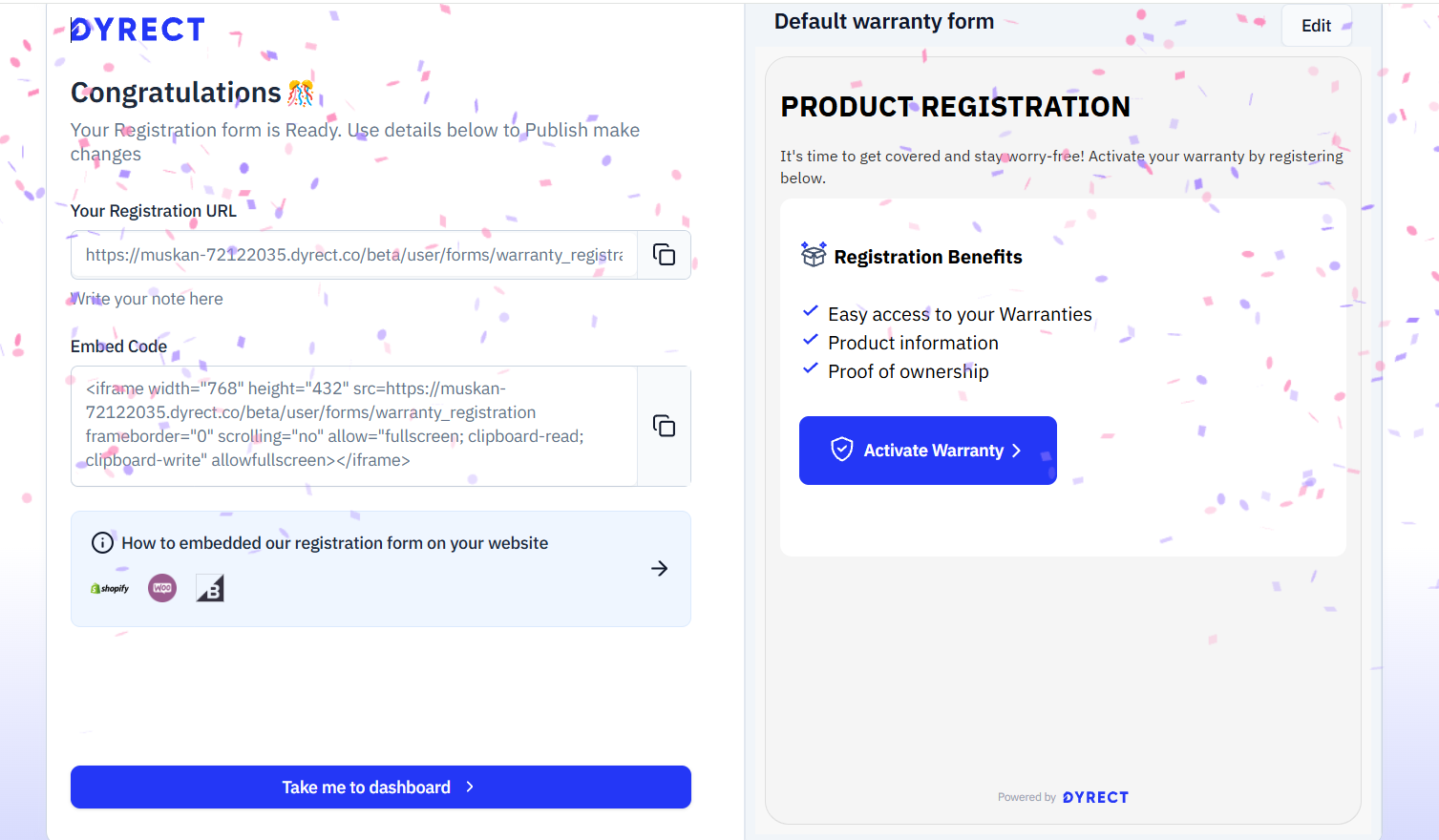Click the 'Write your note here' field
Image resolution: width=1439 pixels, height=840 pixels.
tap(147, 299)
